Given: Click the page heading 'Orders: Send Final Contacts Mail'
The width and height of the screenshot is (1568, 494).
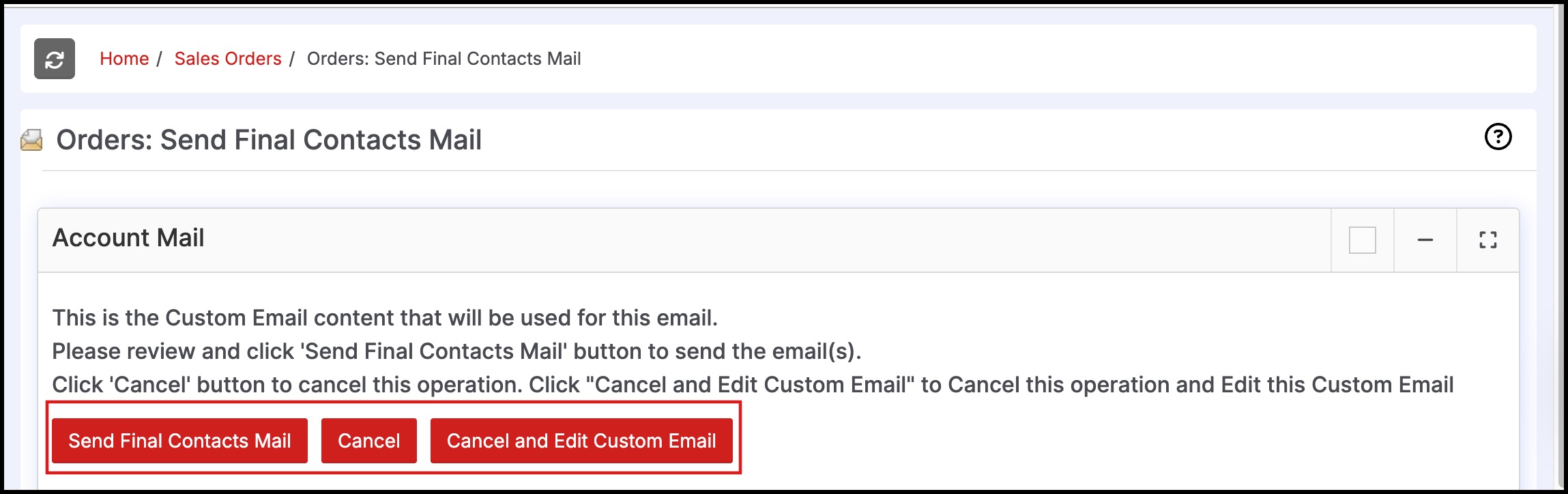Looking at the screenshot, I should [x=269, y=140].
